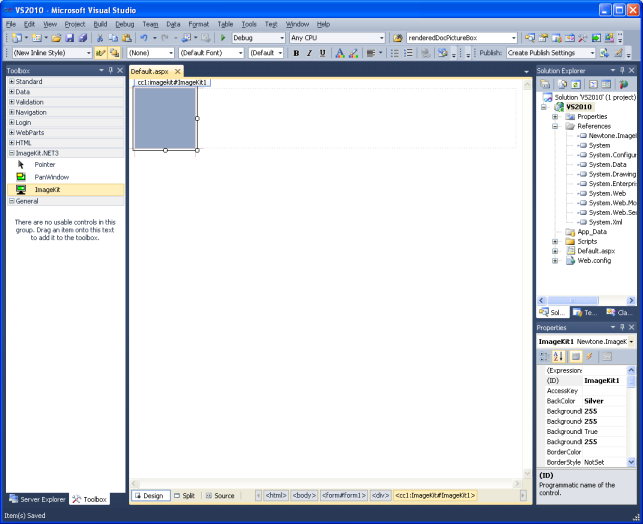The height and width of the screenshot is (524, 643).
Task: Click the BackColor Silver property value
Action: (604, 401)
